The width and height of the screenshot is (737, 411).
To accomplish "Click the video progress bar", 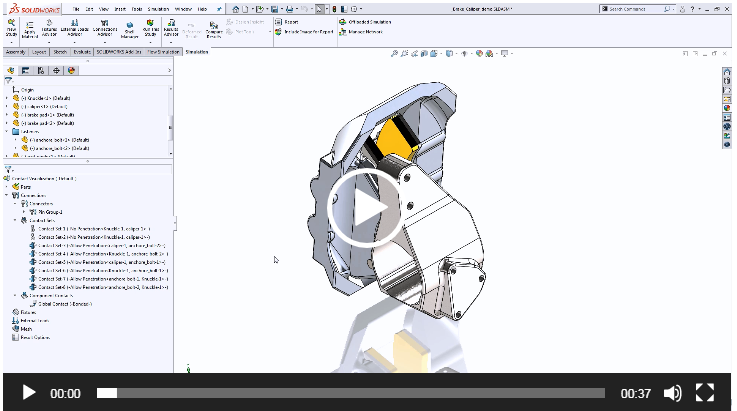I will [x=350, y=393].
